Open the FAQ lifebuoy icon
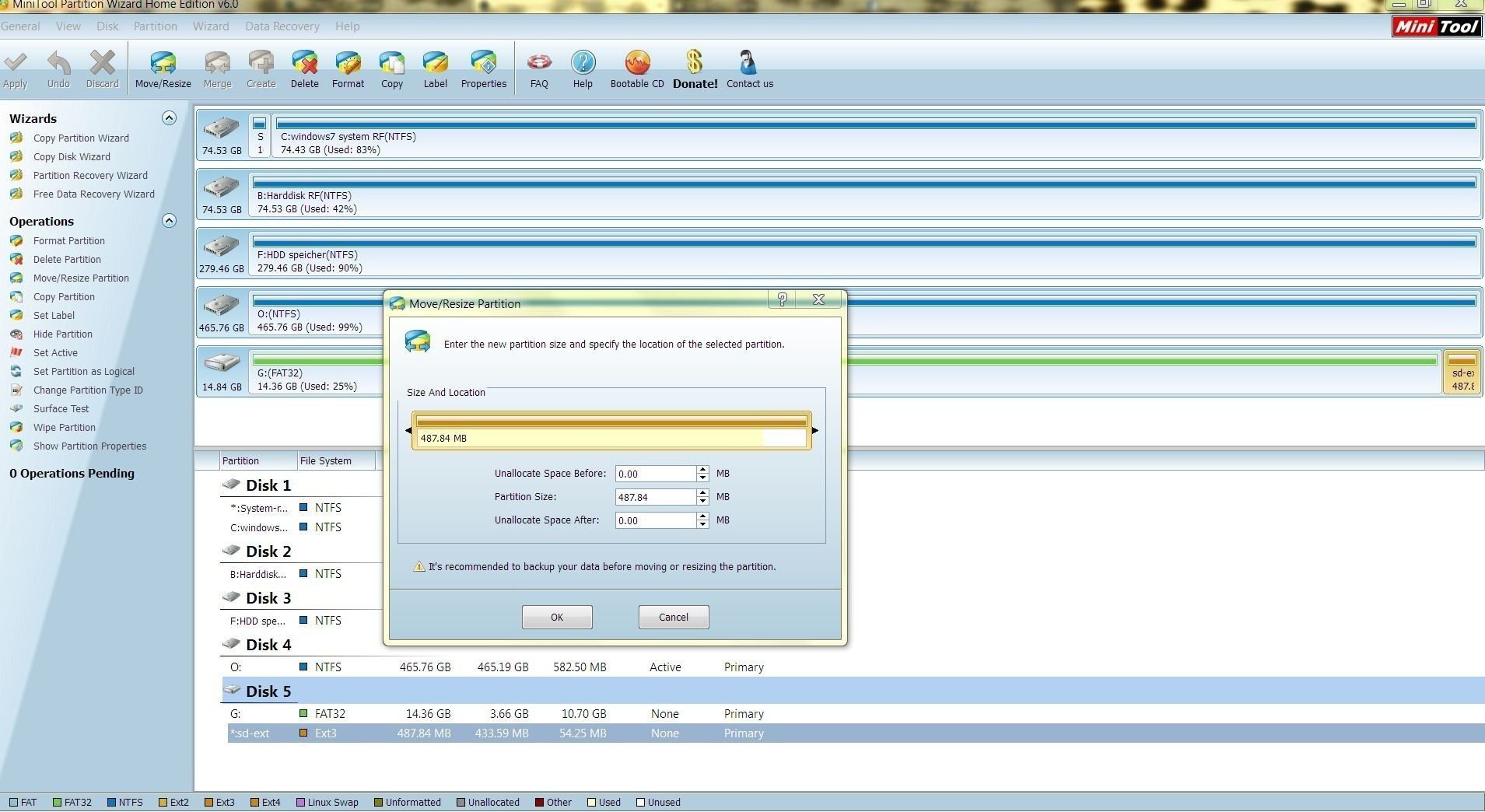 [x=539, y=62]
